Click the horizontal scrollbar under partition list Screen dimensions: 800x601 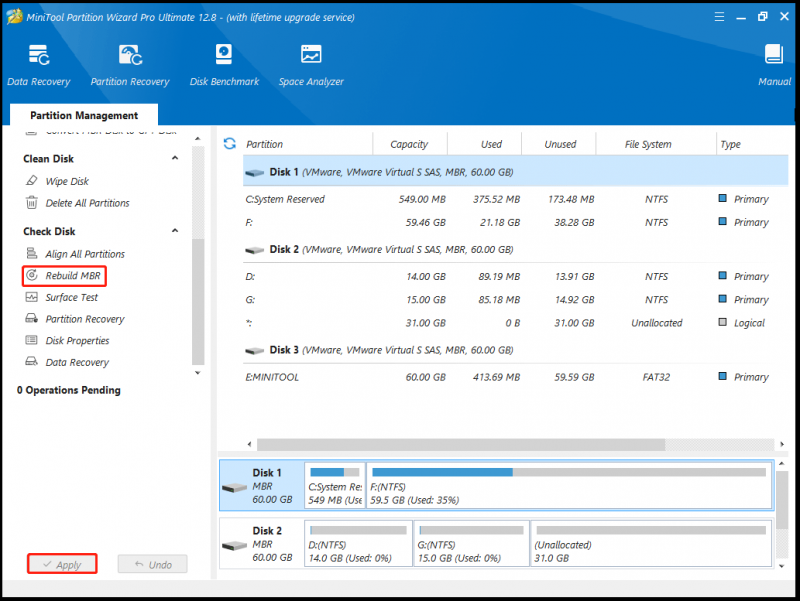[461, 444]
